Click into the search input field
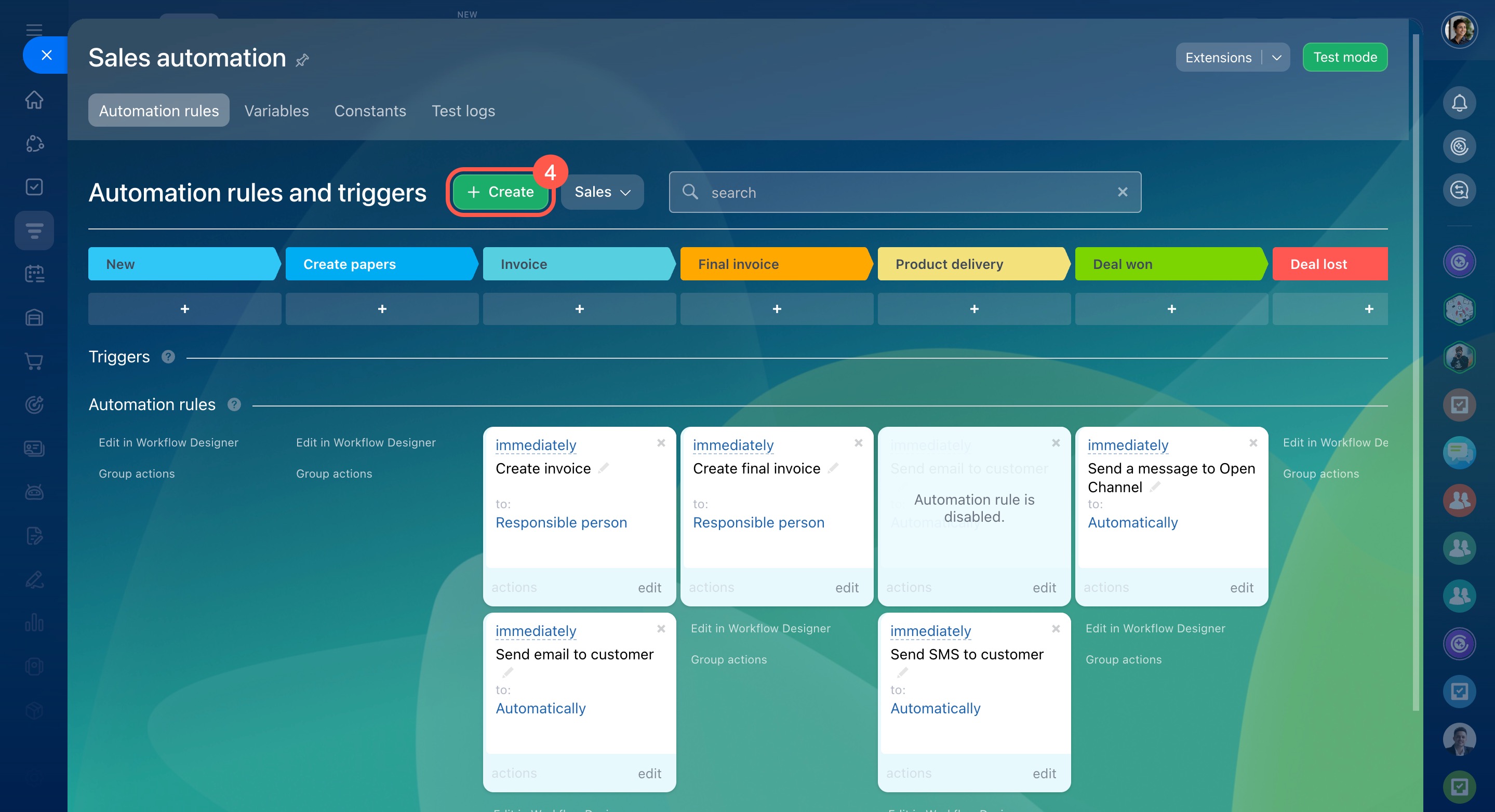 pyautogui.click(x=905, y=193)
